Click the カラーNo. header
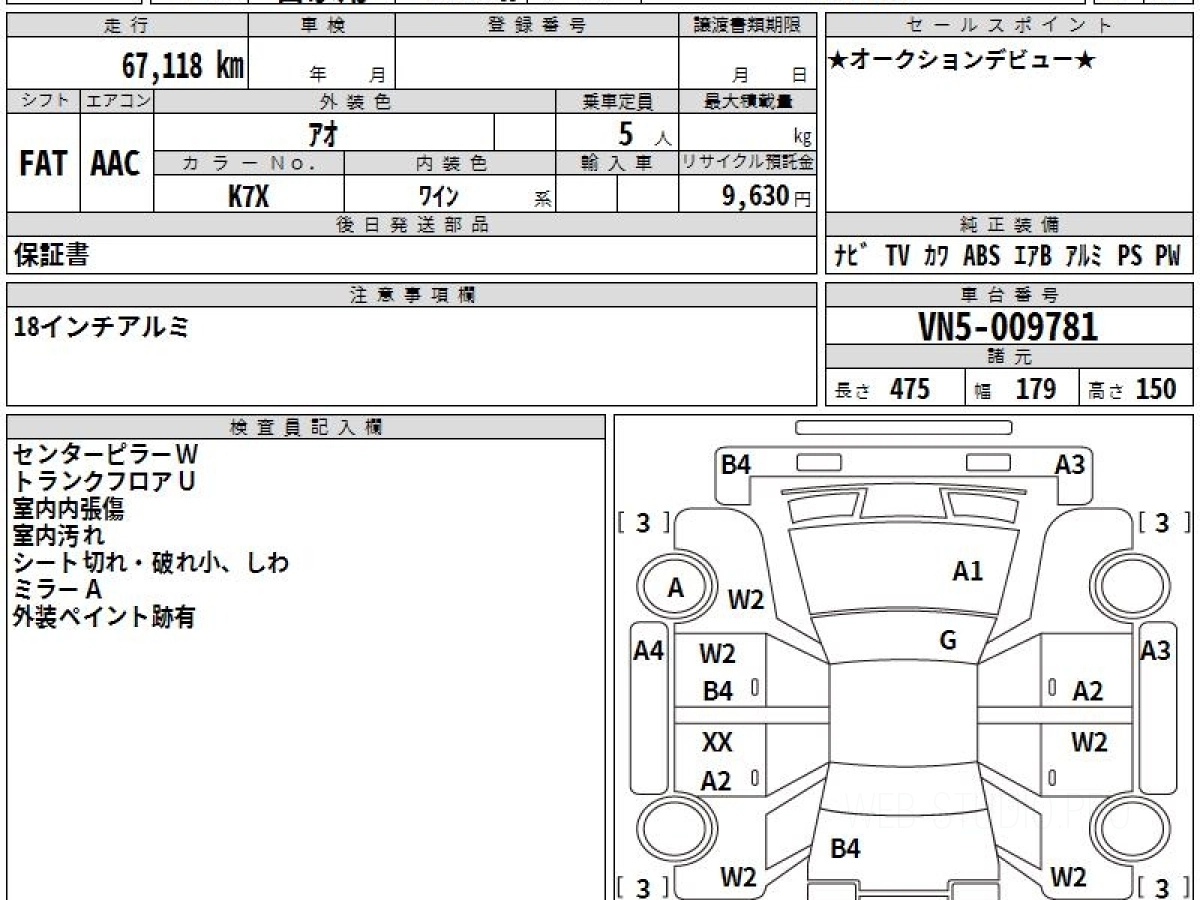The image size is (1200, 900). (249, 163)
